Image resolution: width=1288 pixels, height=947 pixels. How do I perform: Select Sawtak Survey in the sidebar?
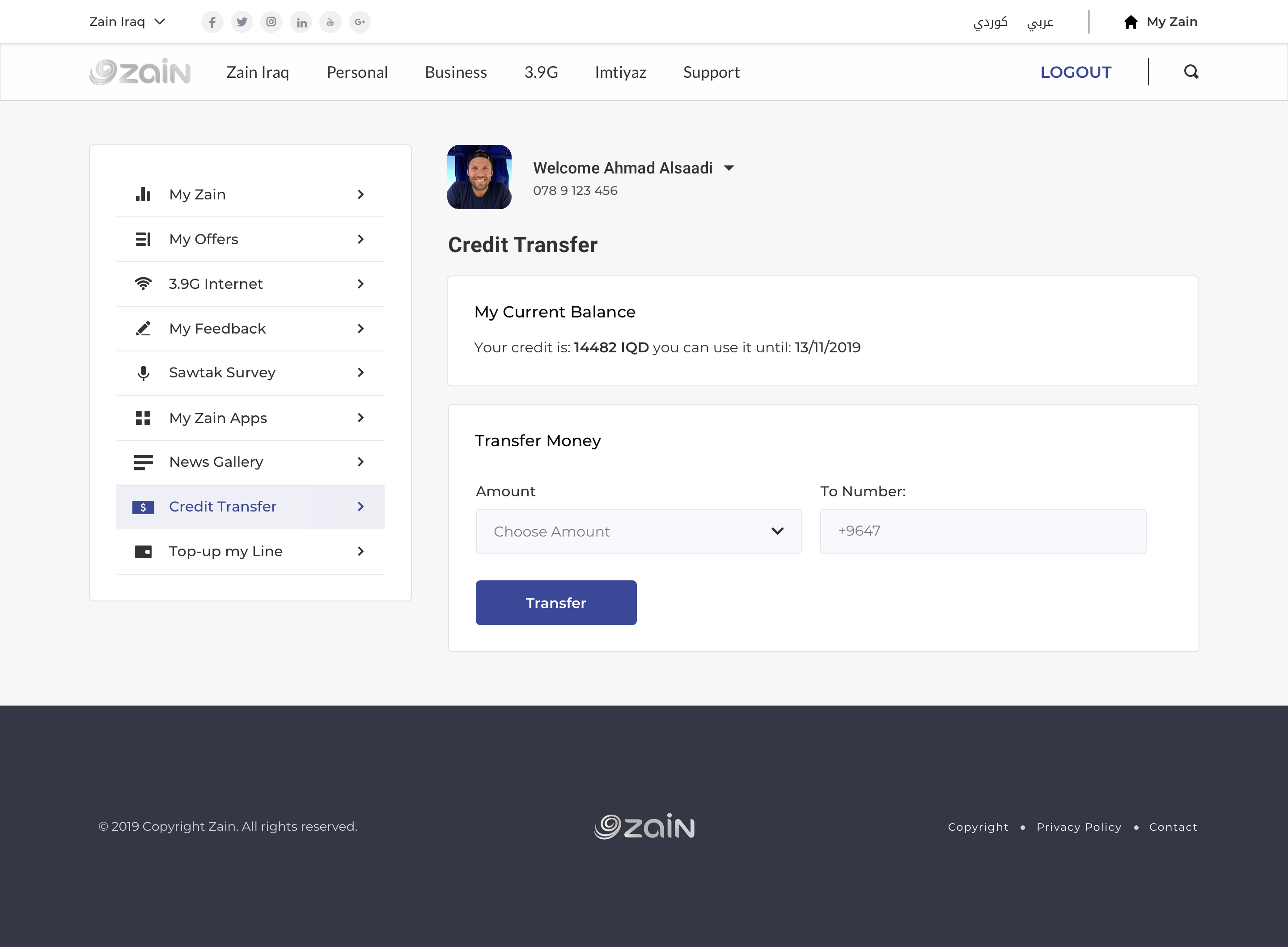[x=250, y=372]
